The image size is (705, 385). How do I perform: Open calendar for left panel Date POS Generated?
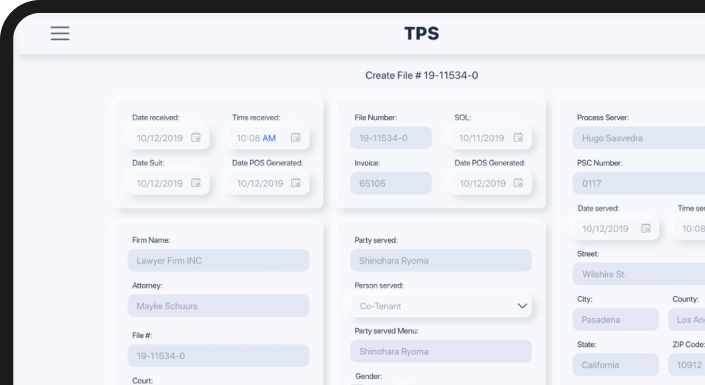295,183
